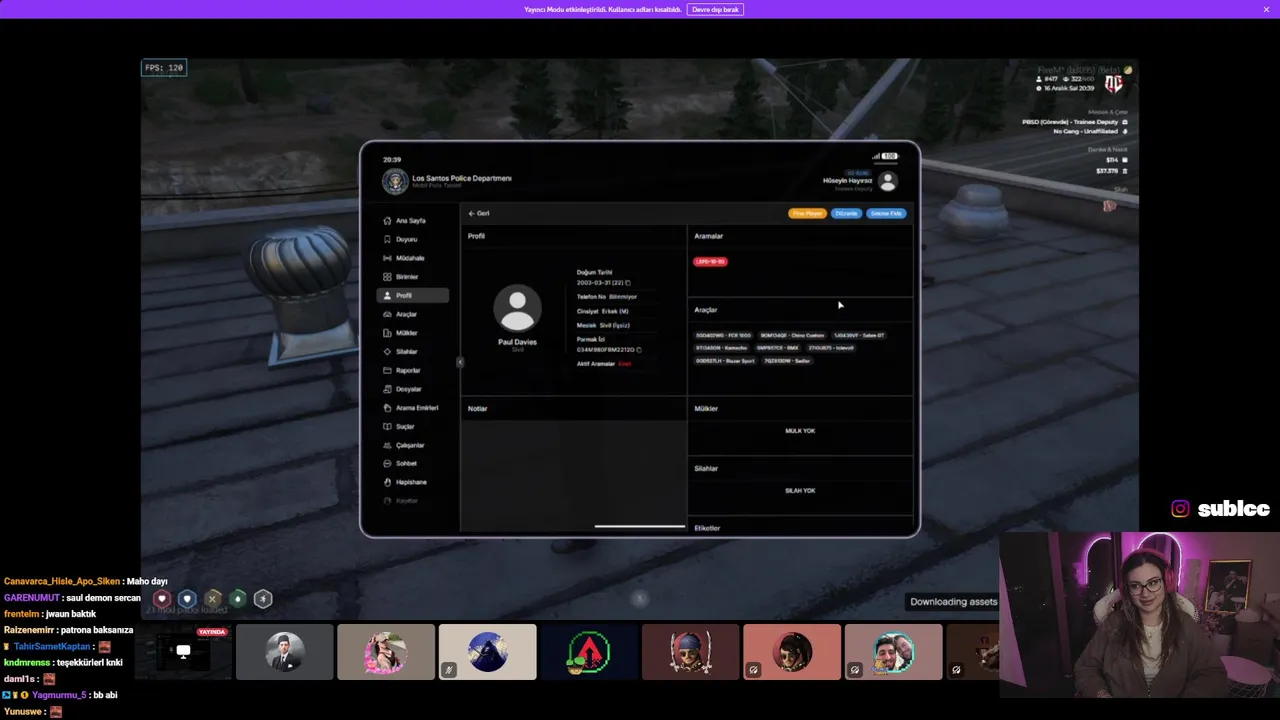The width and height of the screenshot is (1280, 720).
Task: Click the FPS: 120 counter
Action: coord(164,68)
